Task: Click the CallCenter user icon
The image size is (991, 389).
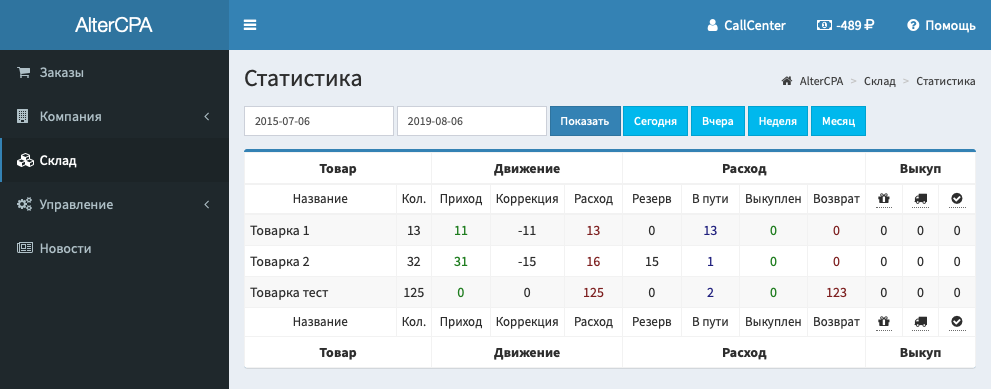Action: coord(713,25)
